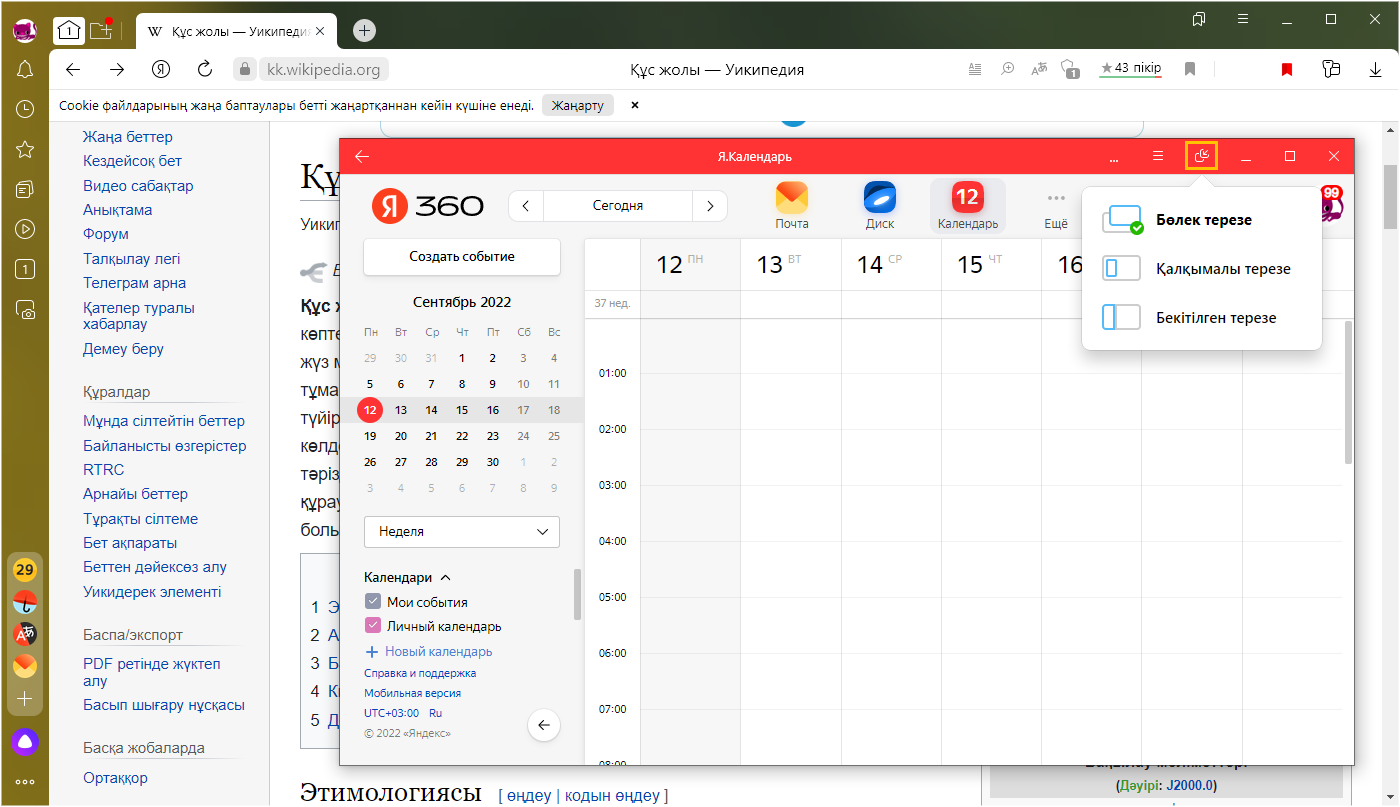Select Календарь service tab
The width and height of the screenshot is (1400, 807).
[968, 205]
